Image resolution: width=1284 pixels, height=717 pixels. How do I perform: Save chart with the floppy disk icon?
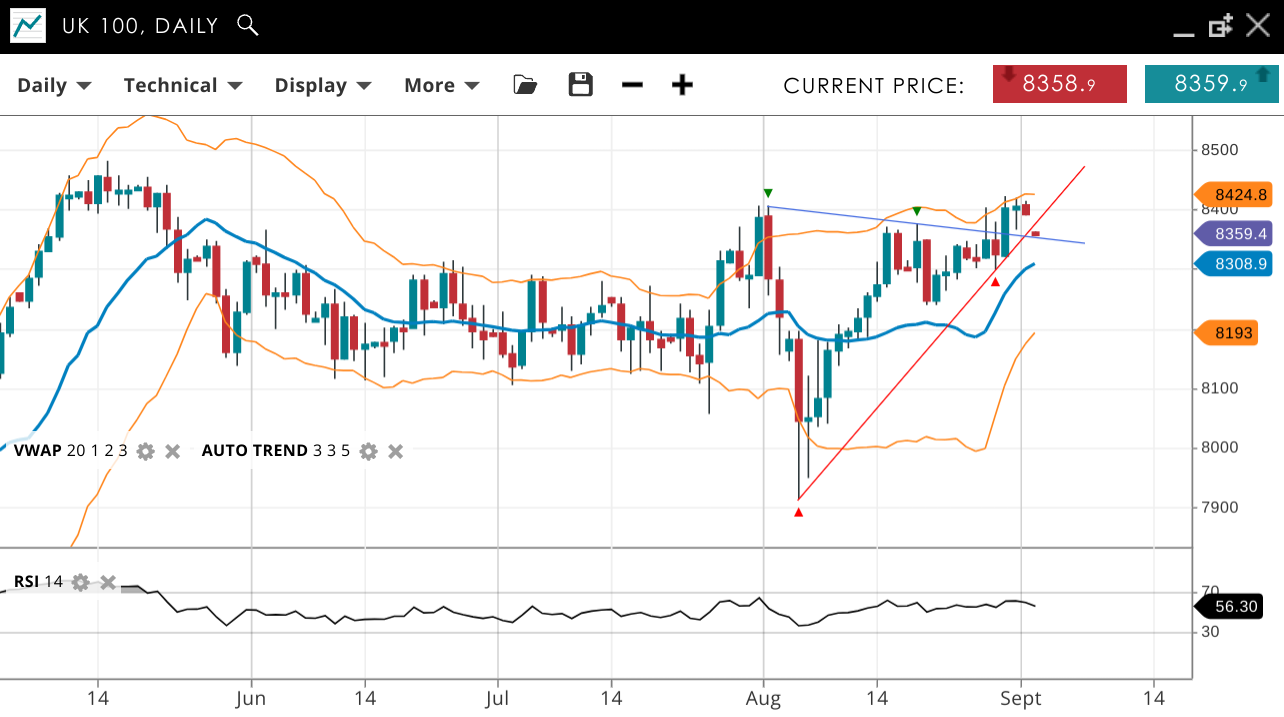(580, 85)
